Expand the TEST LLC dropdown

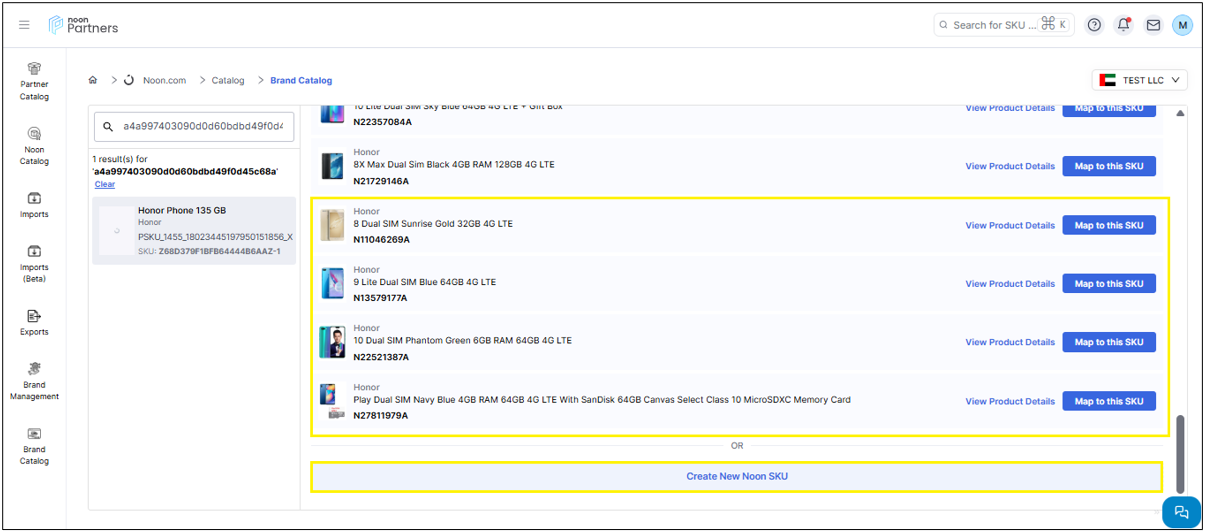(1140, 80)
